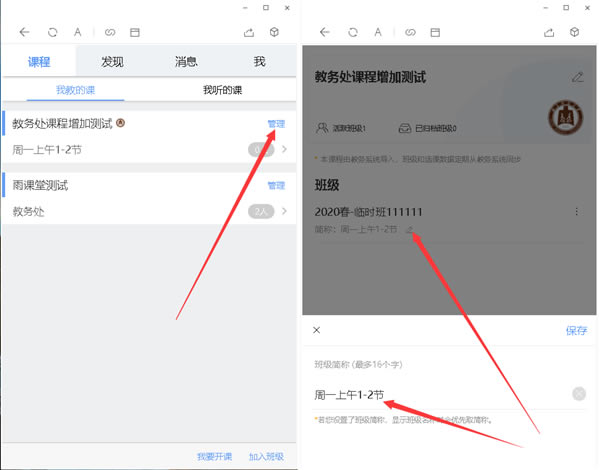This screenshot has width=600, height=470.
Task: Click the share icon in left window
Action: point(249,32)
